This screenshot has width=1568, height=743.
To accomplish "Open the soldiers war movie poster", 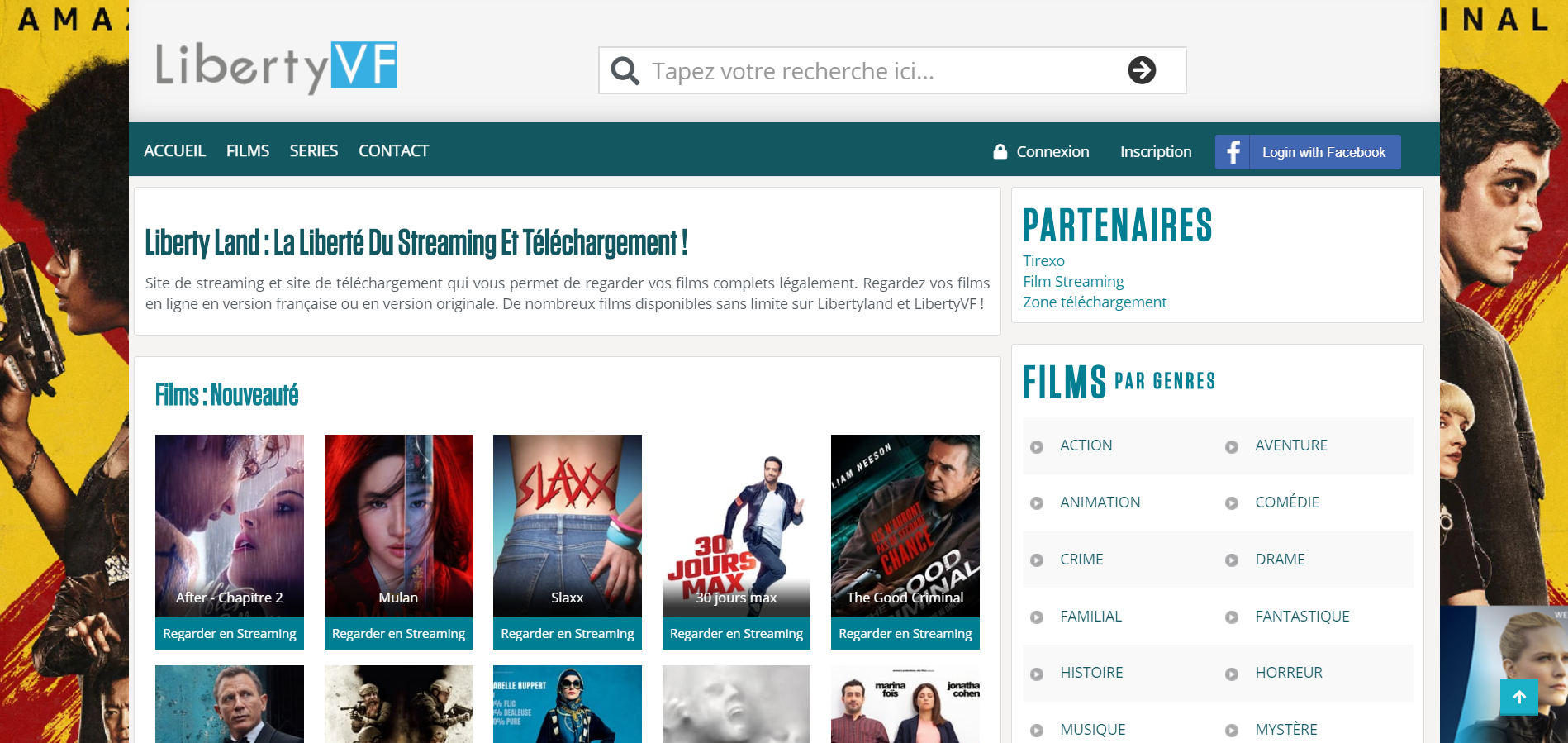I will tap(398, 704).
